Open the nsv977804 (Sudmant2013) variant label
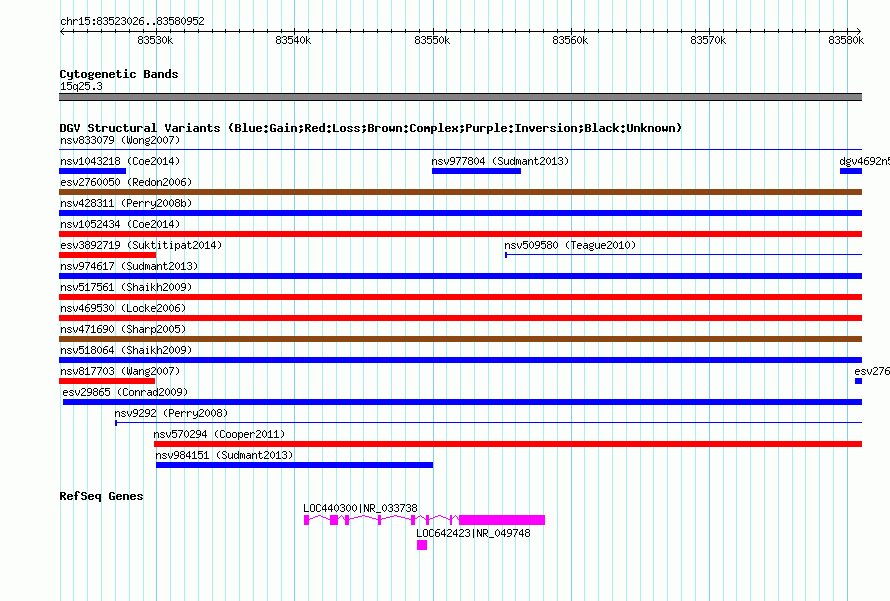 (x=500, y=161)
